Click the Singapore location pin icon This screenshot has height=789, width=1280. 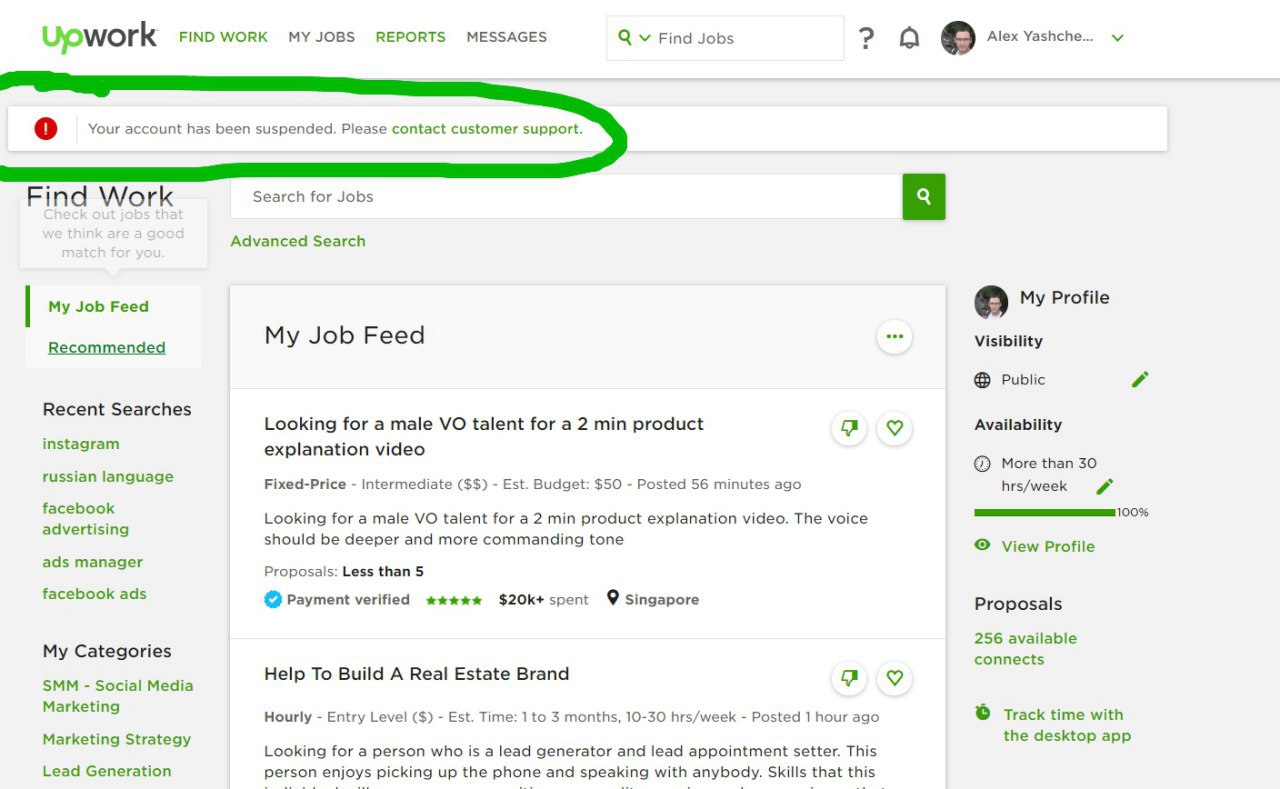click(613, 599)
